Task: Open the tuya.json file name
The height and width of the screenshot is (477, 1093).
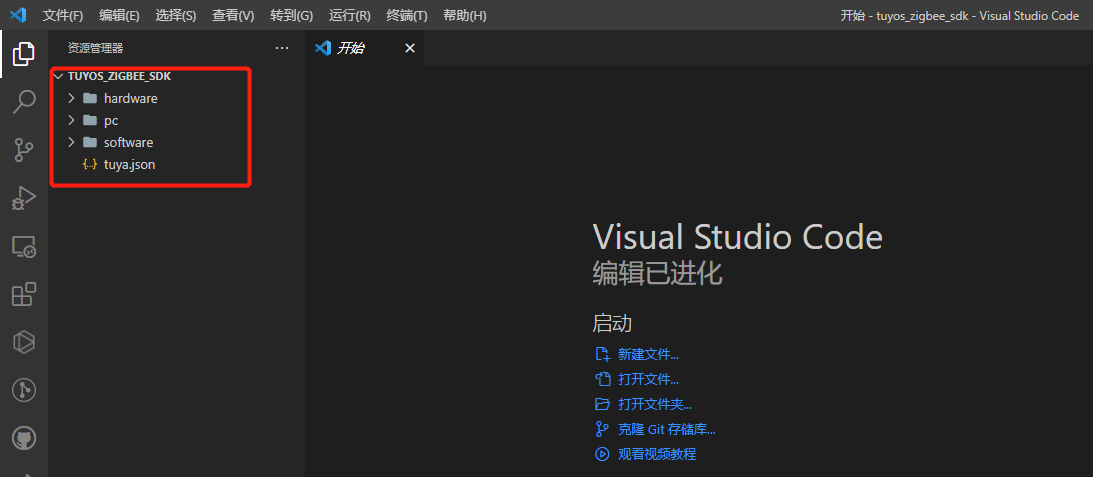Action: coord(130,165)
